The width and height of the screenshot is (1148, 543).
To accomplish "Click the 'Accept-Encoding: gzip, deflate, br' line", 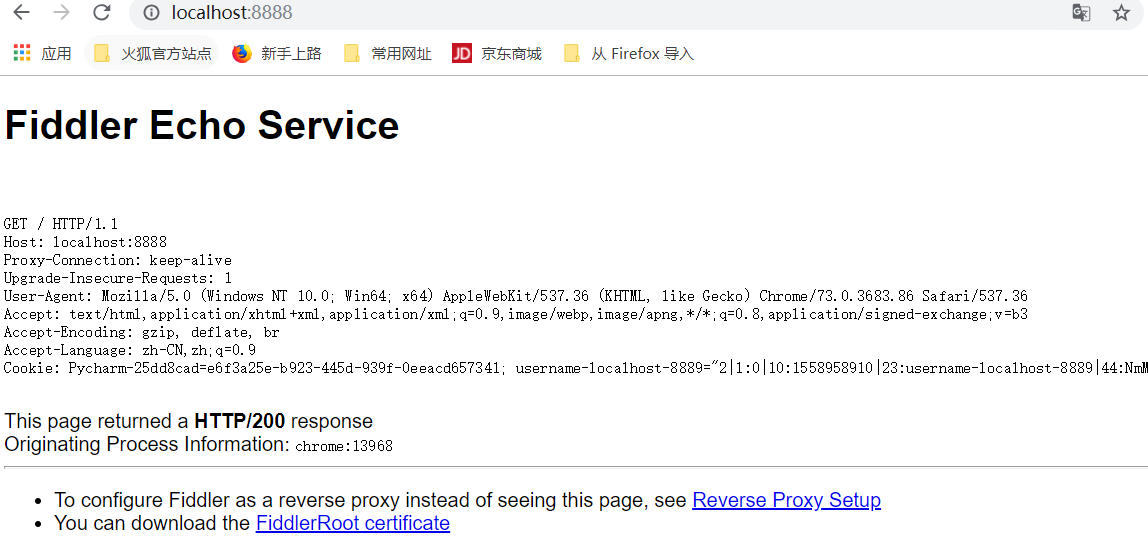I will (141, 332).
